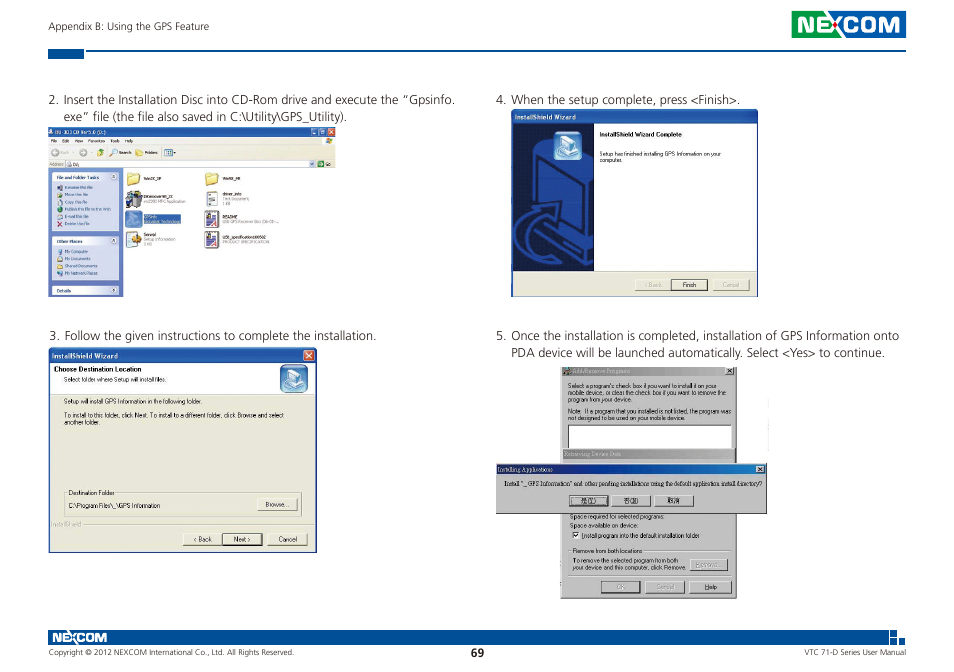This screenshot has height=672, width=954.
Task: Click the D:\ address field in Explorer
Action: (x=189, y=164)
